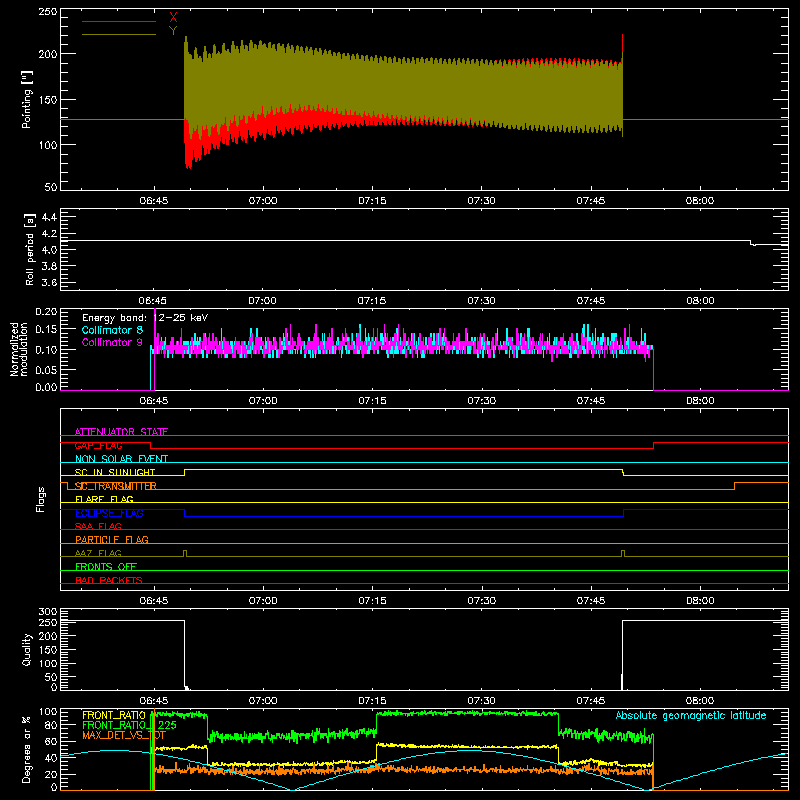Click 06:45 under the Pointing plot
Image resolution: width=800 pixels, height=800 pixels.
[154, 201]
